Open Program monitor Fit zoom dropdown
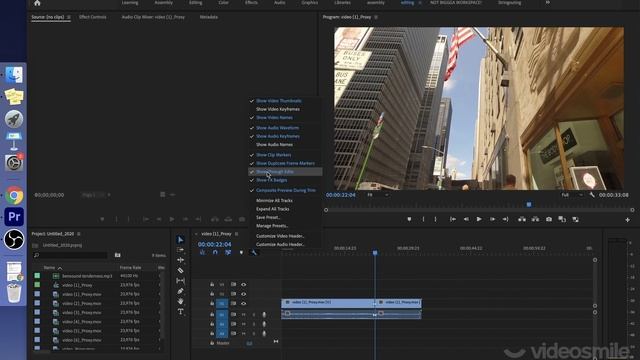Viewport: 640px width, 360px height. click(x=377, y=195)
